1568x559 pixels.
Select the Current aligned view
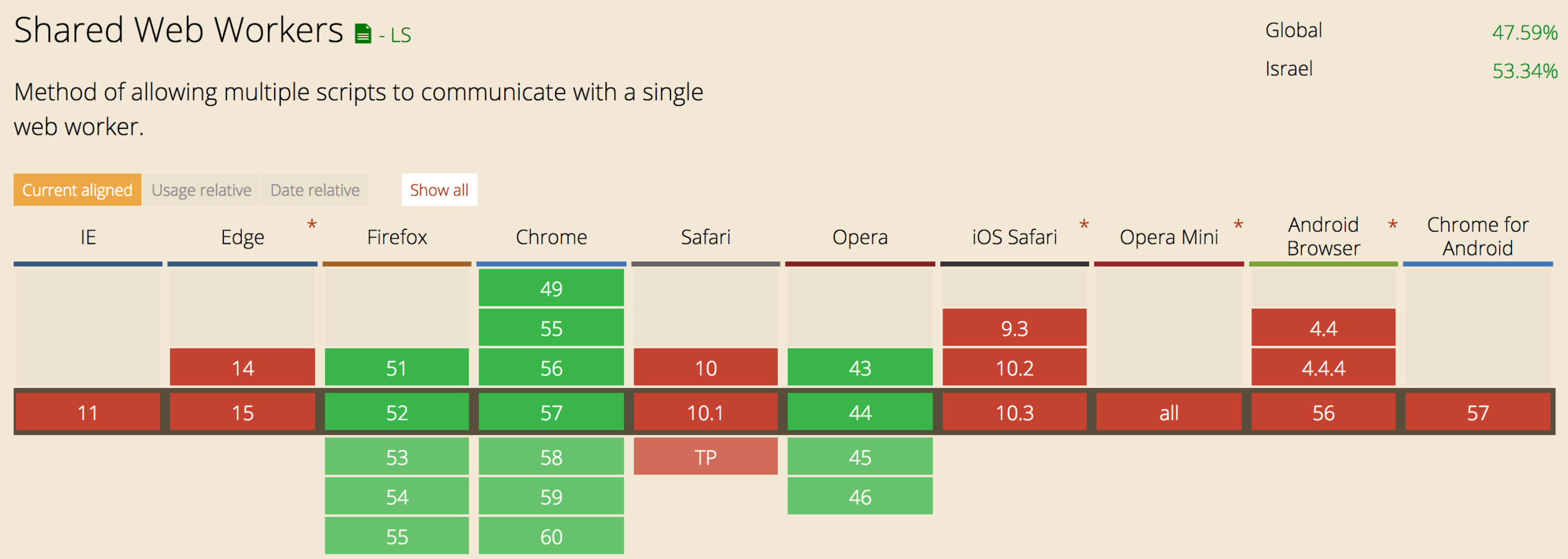point(77,190)
